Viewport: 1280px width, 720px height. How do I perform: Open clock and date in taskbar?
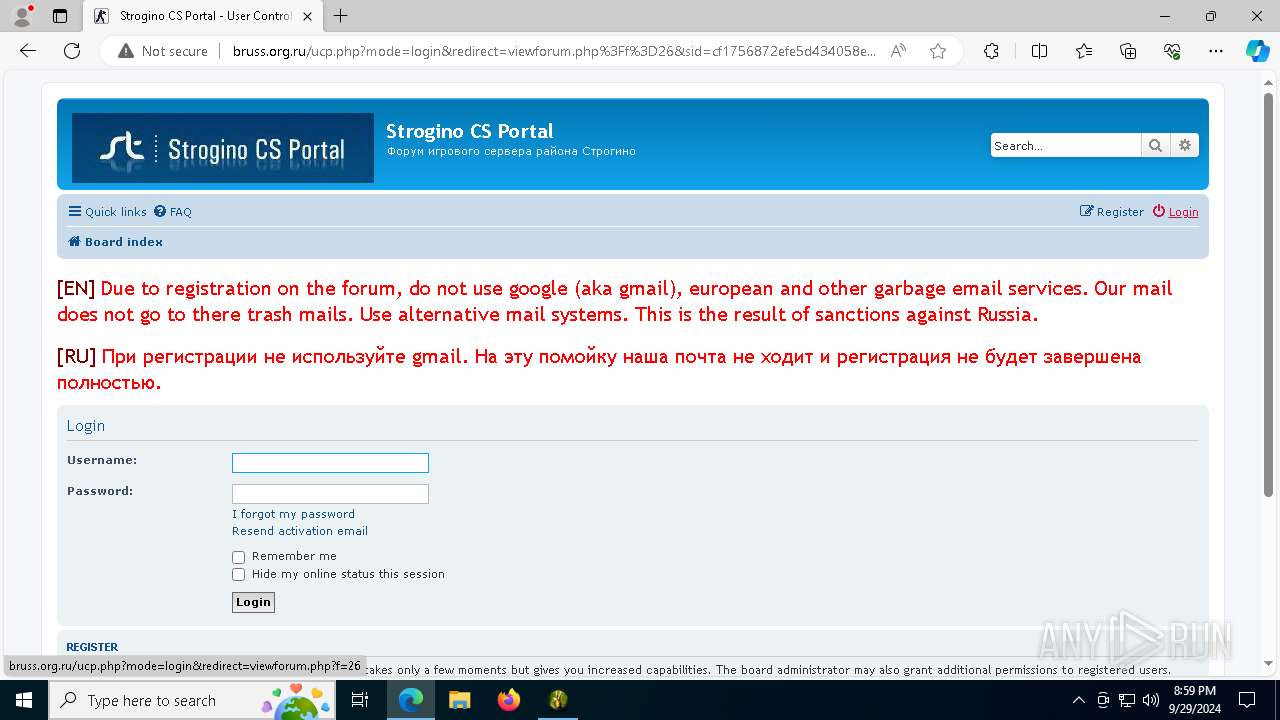[x=1194, y=700]
